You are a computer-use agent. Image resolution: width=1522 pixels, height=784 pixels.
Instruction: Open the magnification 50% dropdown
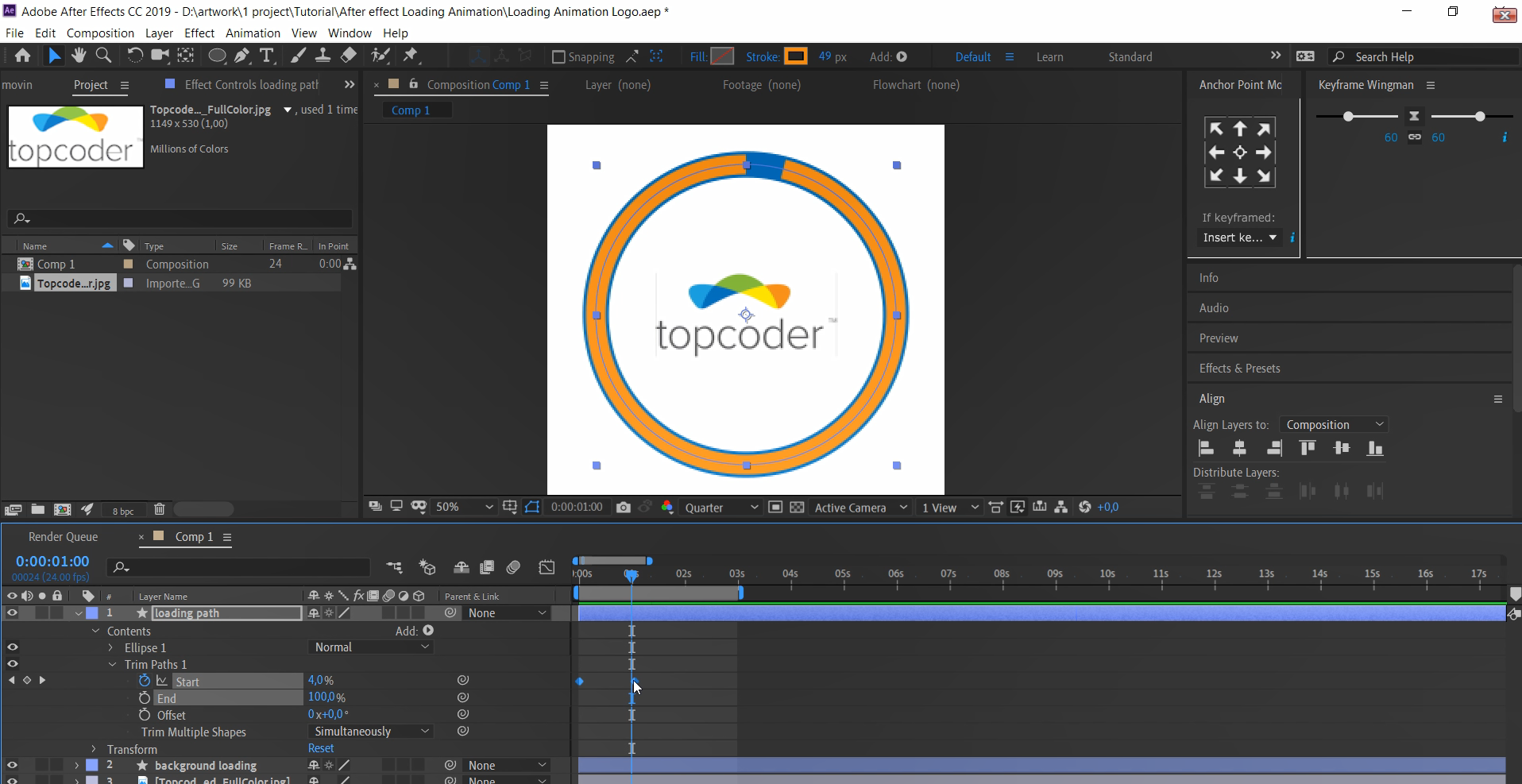[x=465, y=507]
